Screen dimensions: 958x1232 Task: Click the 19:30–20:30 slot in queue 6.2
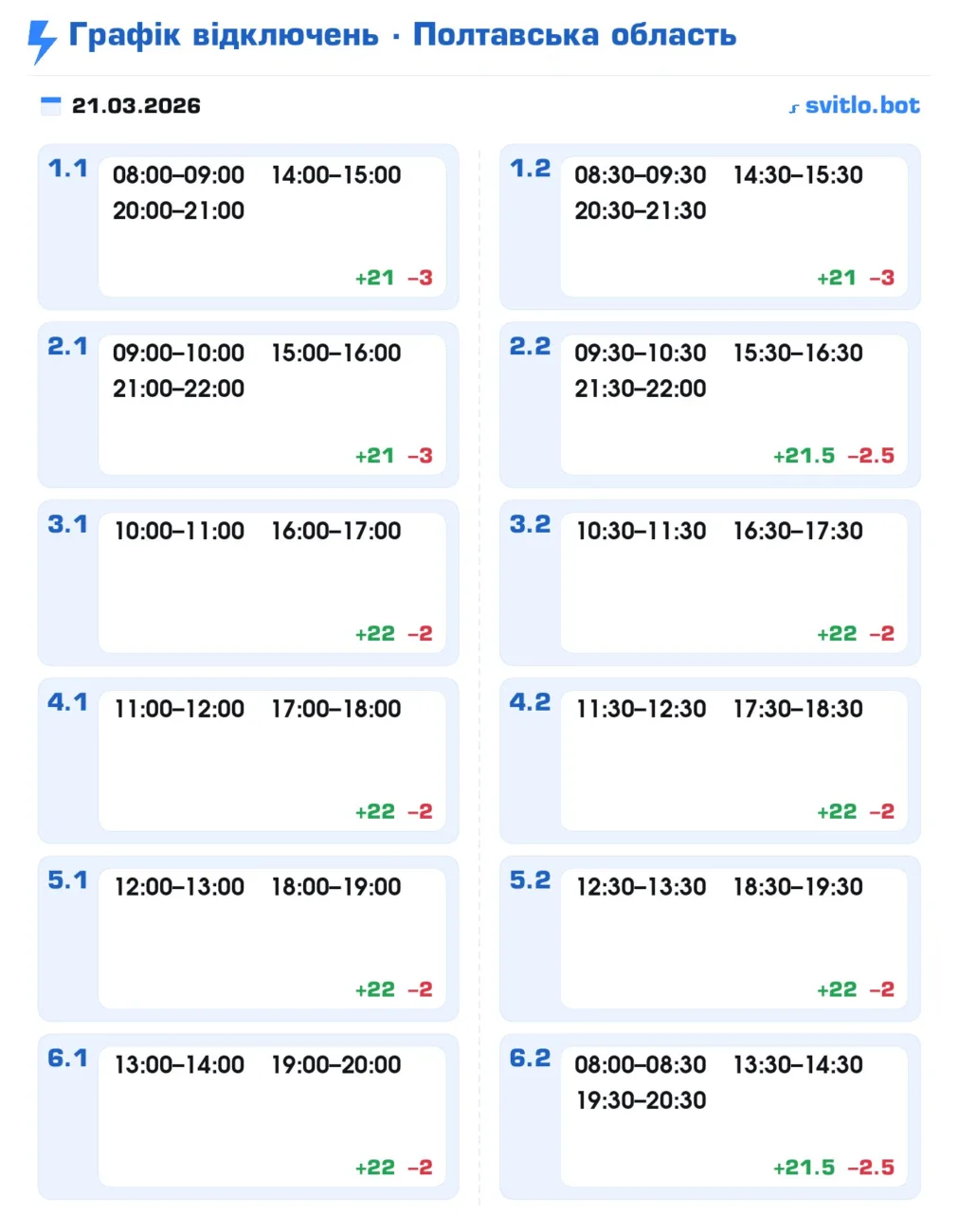640,1100
